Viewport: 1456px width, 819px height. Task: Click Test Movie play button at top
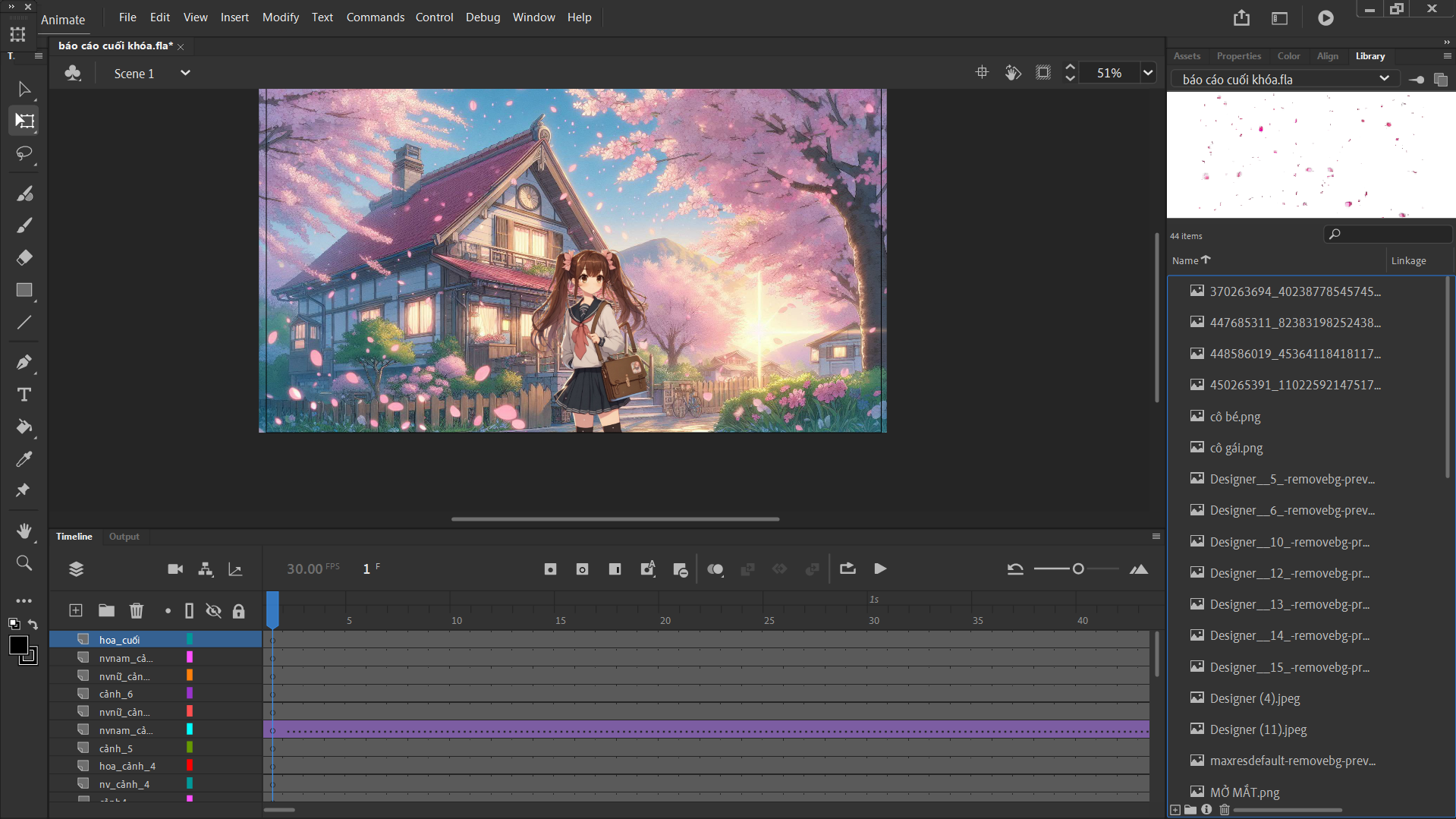[x=1325, y=18]
